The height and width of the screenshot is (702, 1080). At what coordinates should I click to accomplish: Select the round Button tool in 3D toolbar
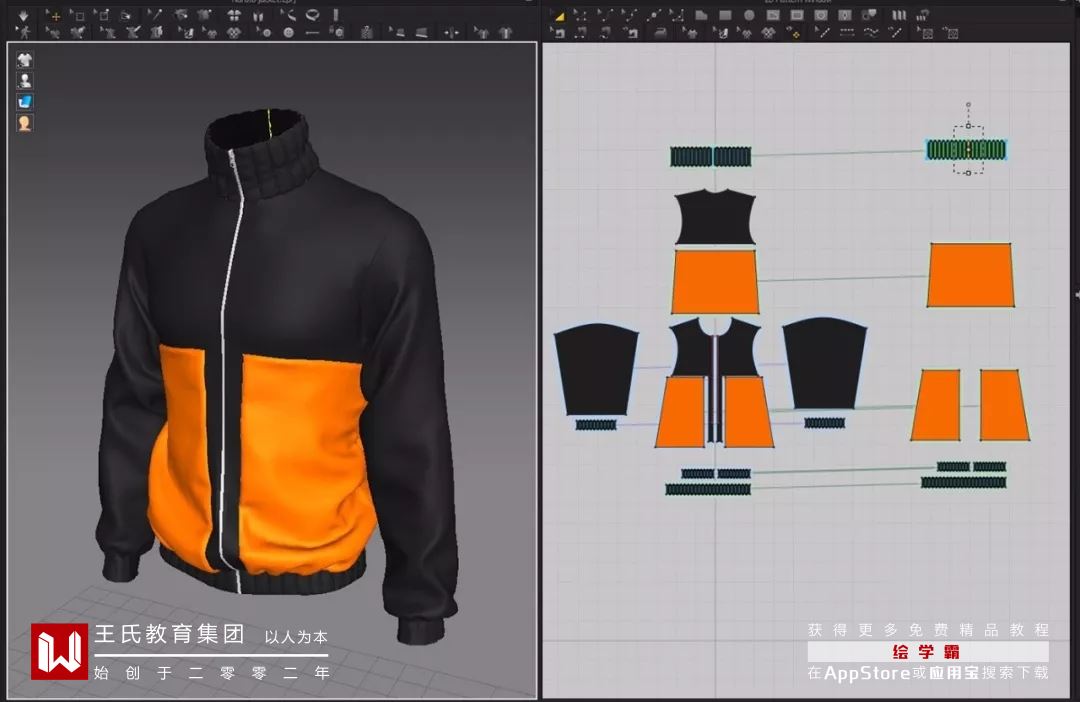tap(289, 32)
